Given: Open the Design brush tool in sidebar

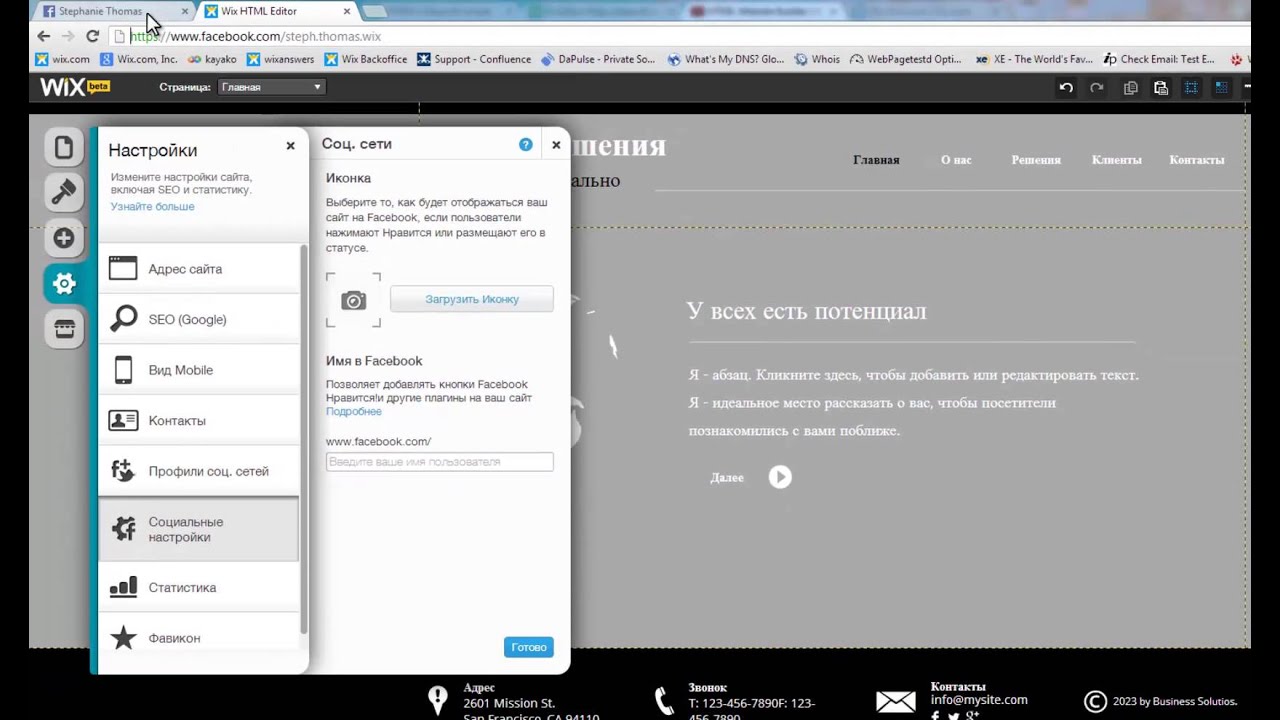Looking at the screenshot, I should pyautogui.click(x=64, y=192).
